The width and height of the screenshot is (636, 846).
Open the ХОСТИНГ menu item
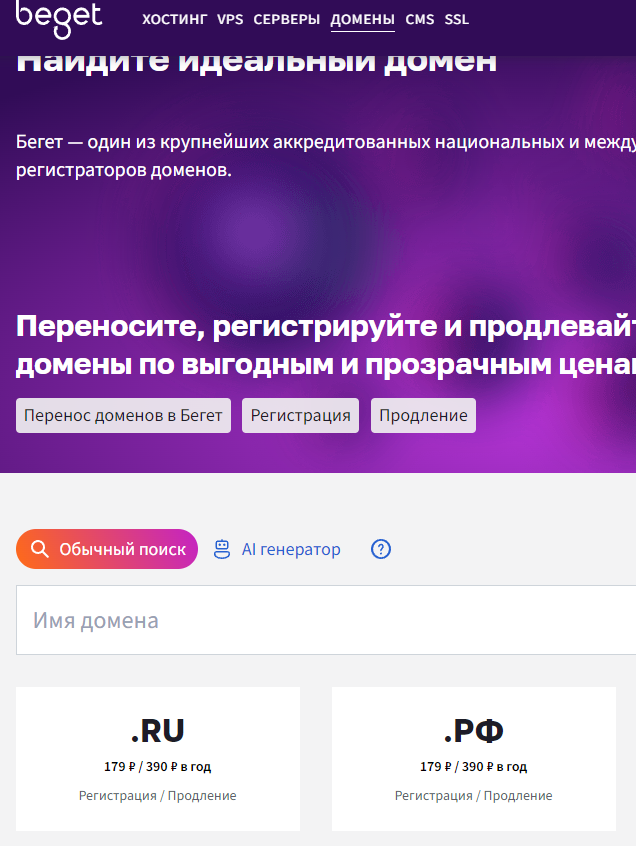point(174,19)
